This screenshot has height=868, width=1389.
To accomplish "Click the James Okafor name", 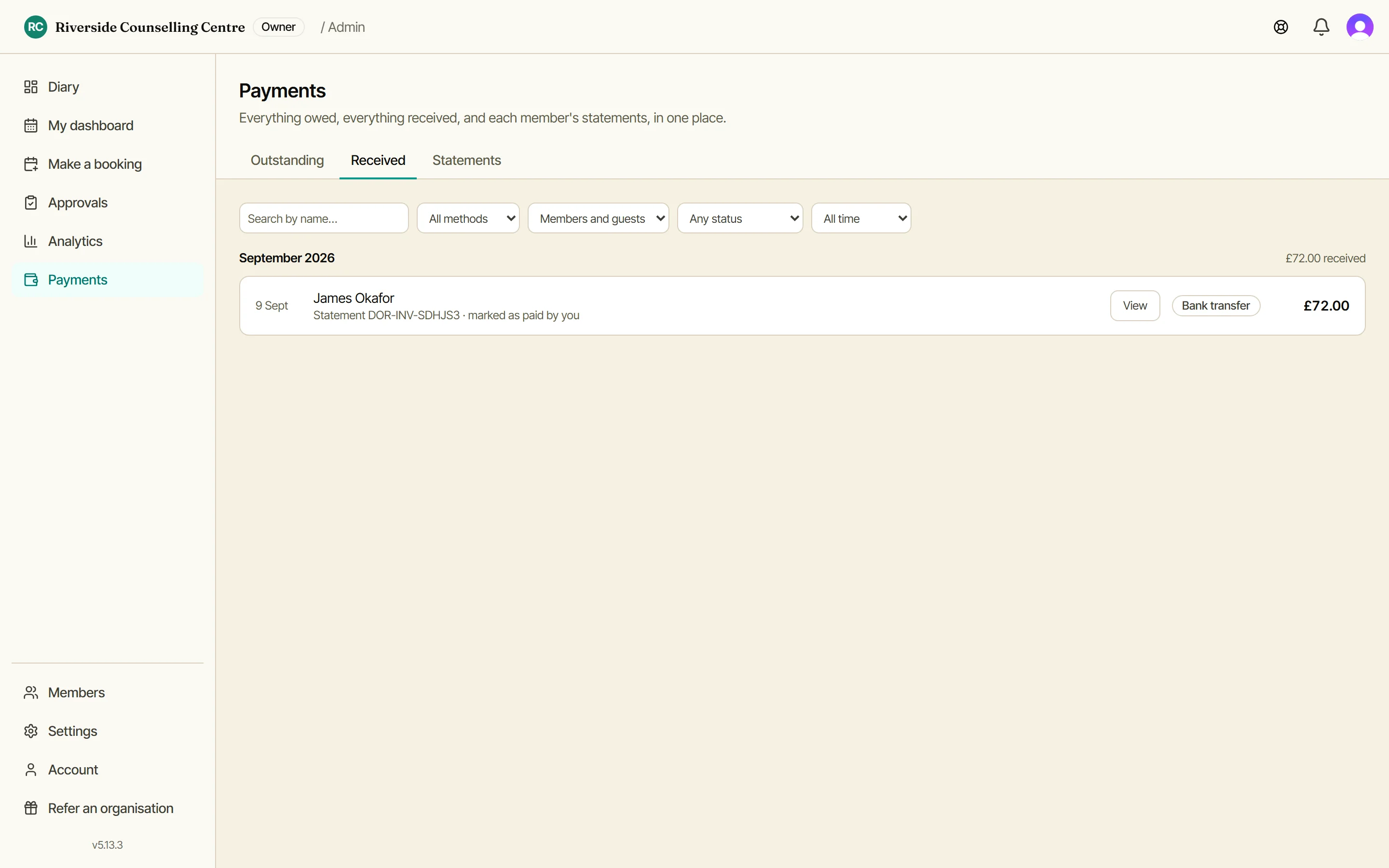I will pos(354,298).
